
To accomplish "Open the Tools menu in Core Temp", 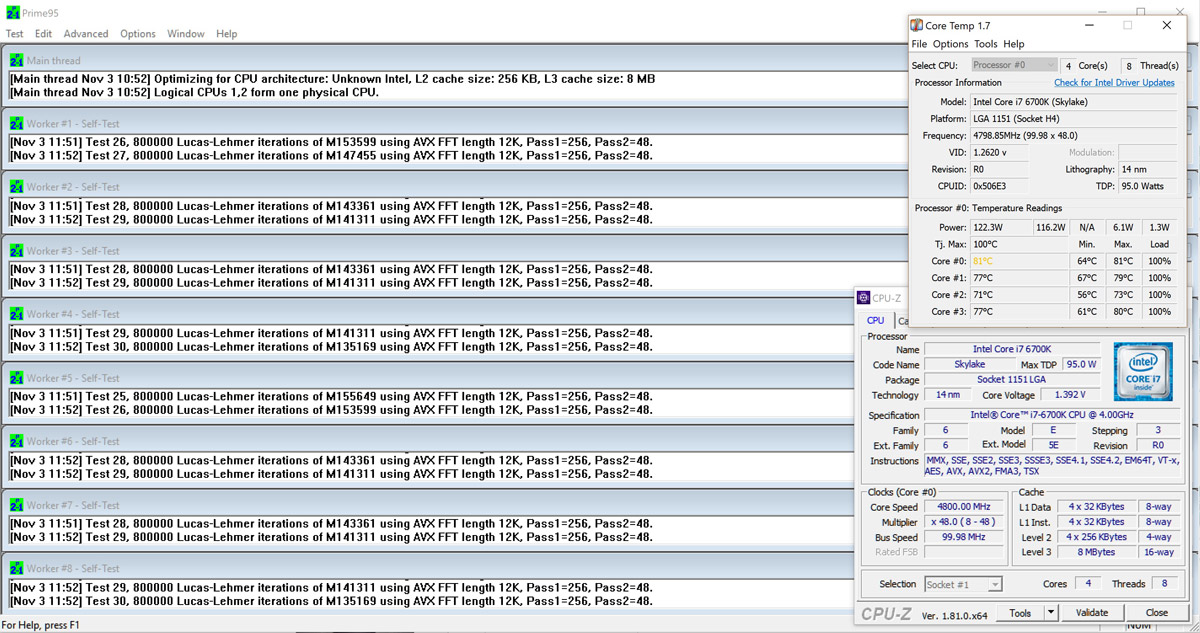I will click(986, 44).
